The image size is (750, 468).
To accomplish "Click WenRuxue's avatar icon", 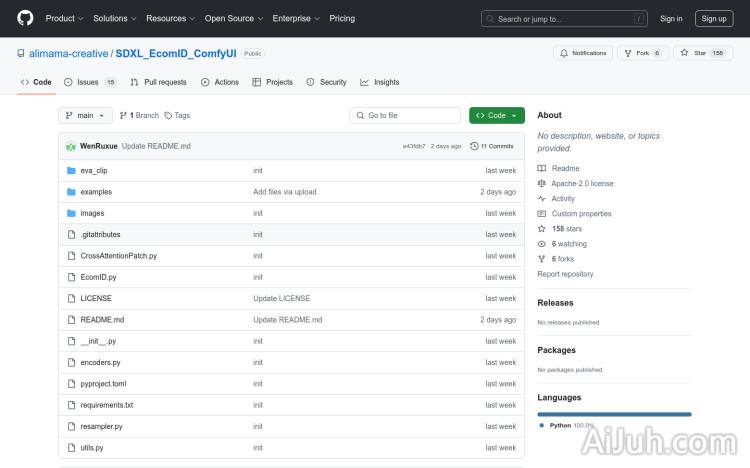I will tap(71, 146).
